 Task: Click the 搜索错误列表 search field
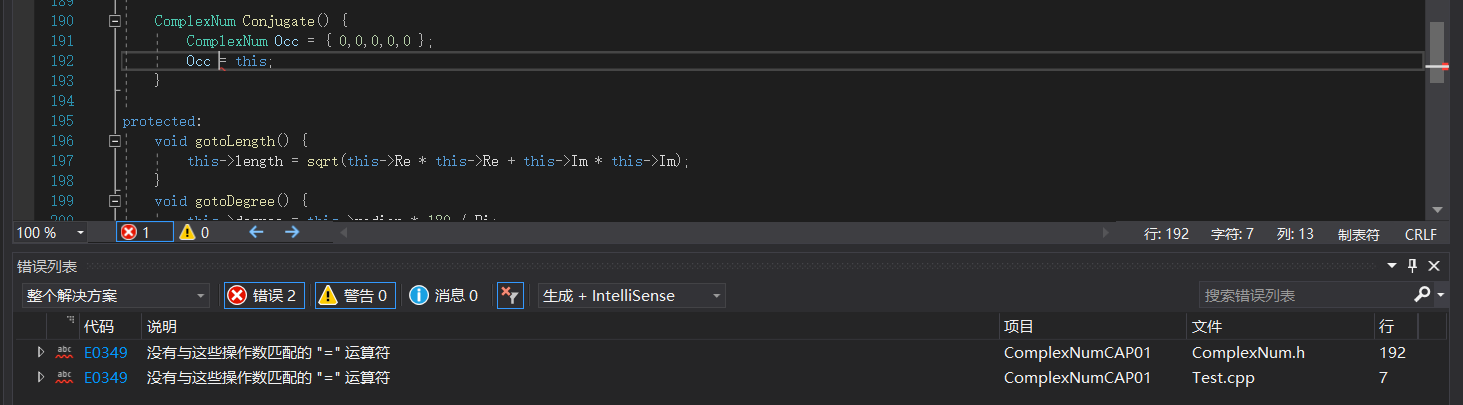[1305, 295]
